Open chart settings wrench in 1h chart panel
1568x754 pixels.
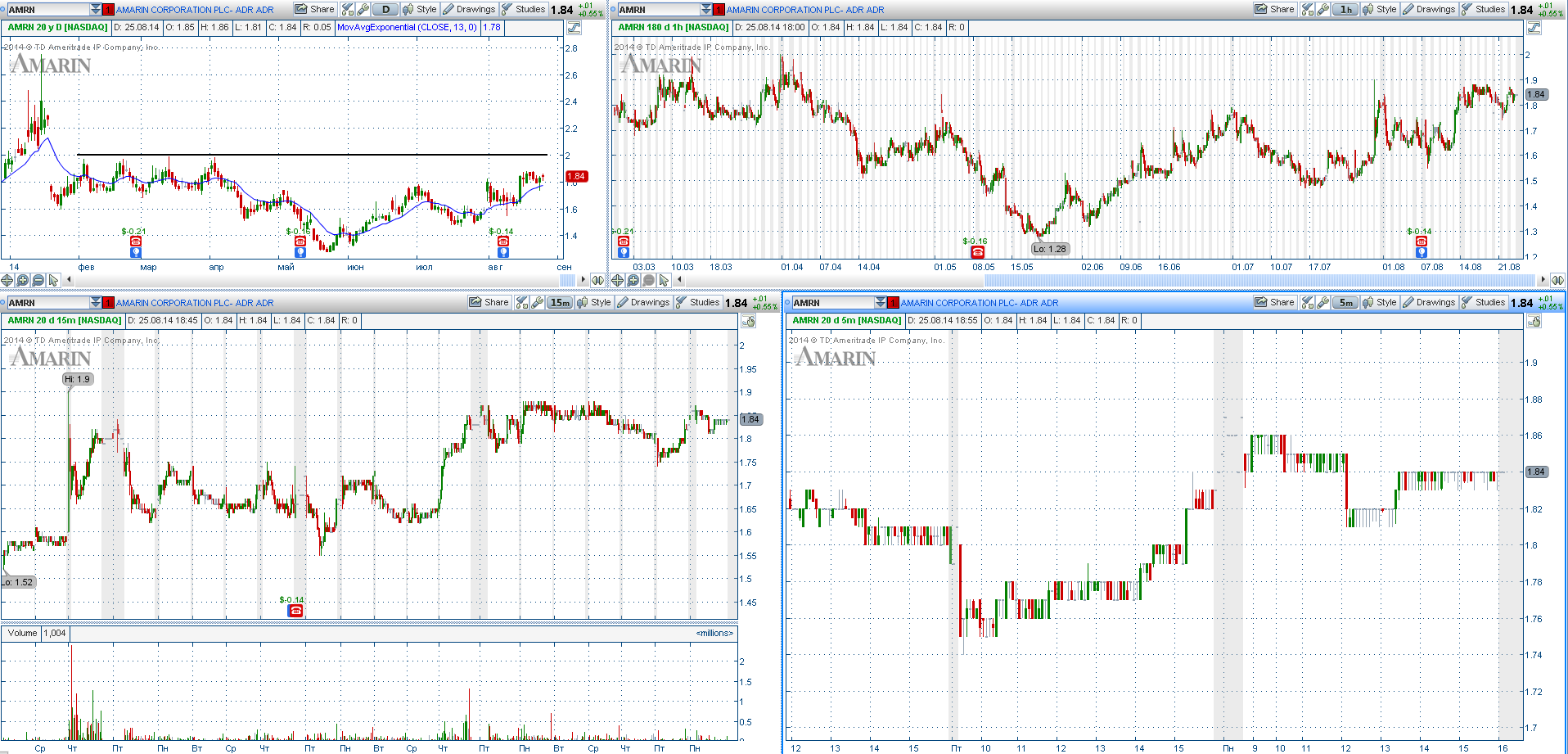(1322, 9)
